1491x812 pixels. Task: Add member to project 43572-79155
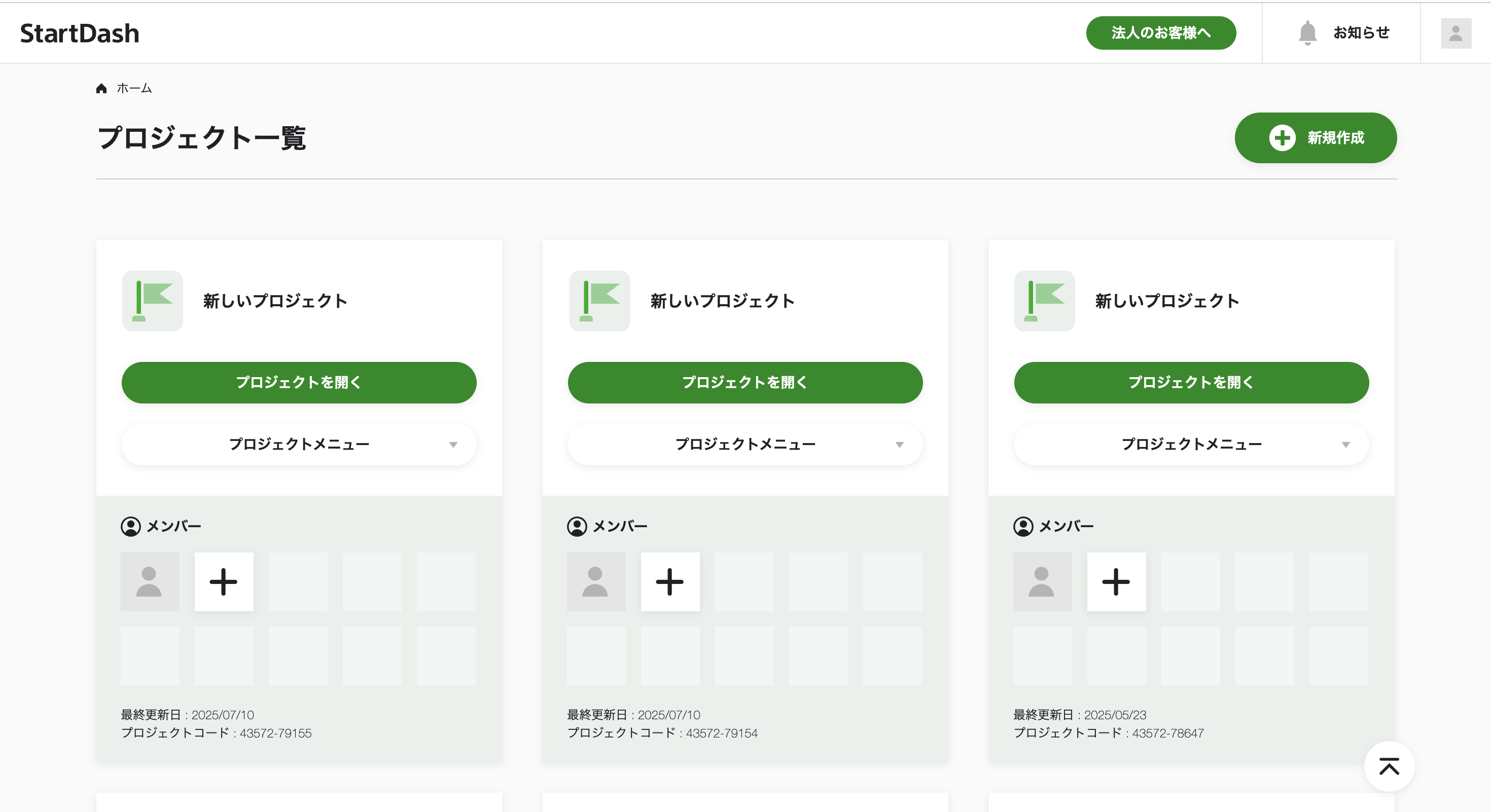(x=224, y=582)
